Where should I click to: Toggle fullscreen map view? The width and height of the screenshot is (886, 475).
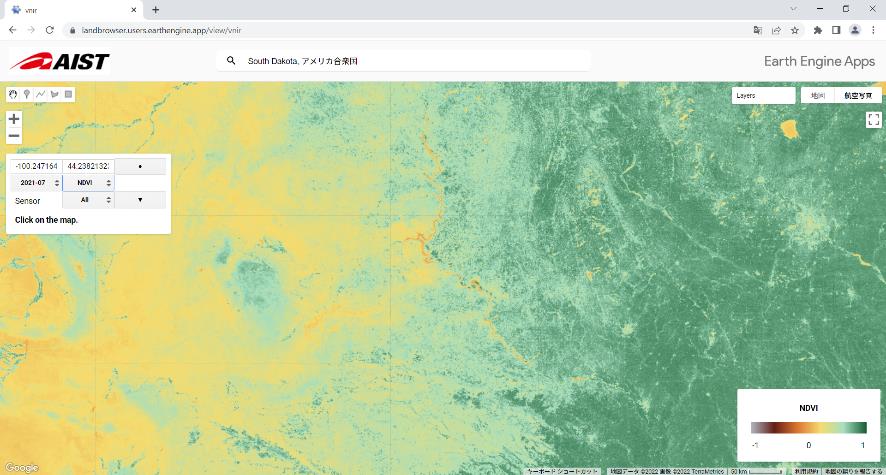874,119
